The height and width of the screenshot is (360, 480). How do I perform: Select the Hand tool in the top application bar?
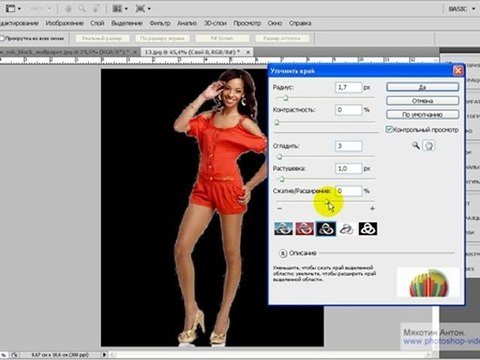68,9
